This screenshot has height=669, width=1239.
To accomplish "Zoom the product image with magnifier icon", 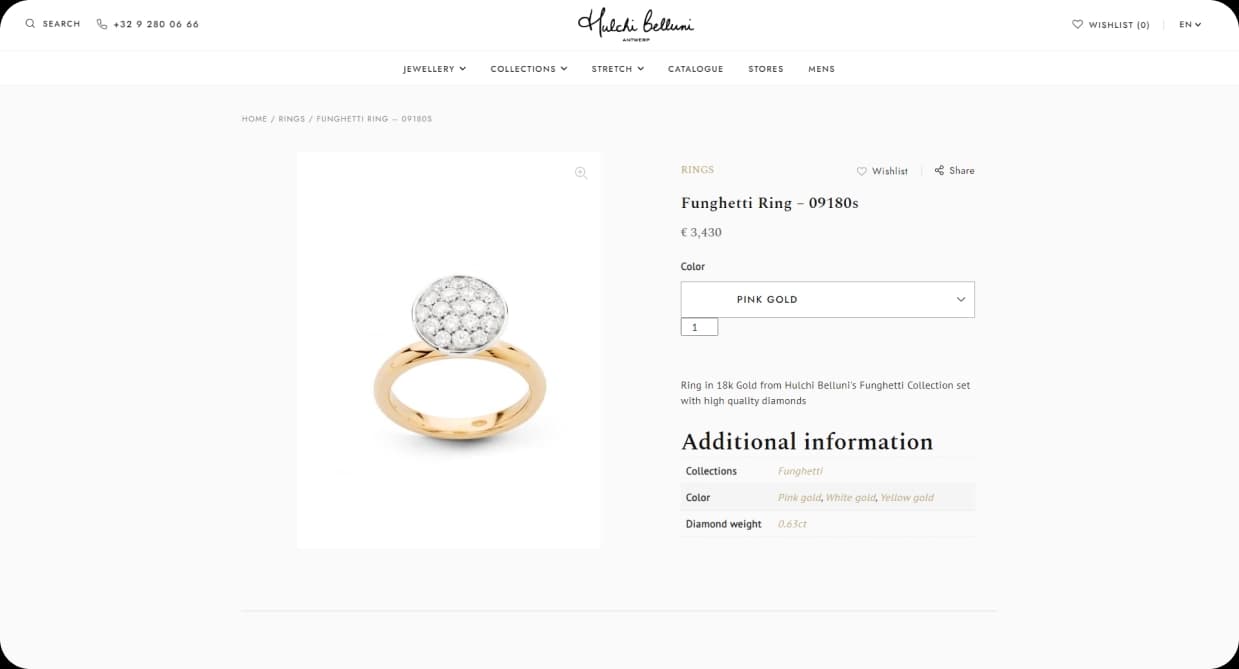I will coord(581,173).
